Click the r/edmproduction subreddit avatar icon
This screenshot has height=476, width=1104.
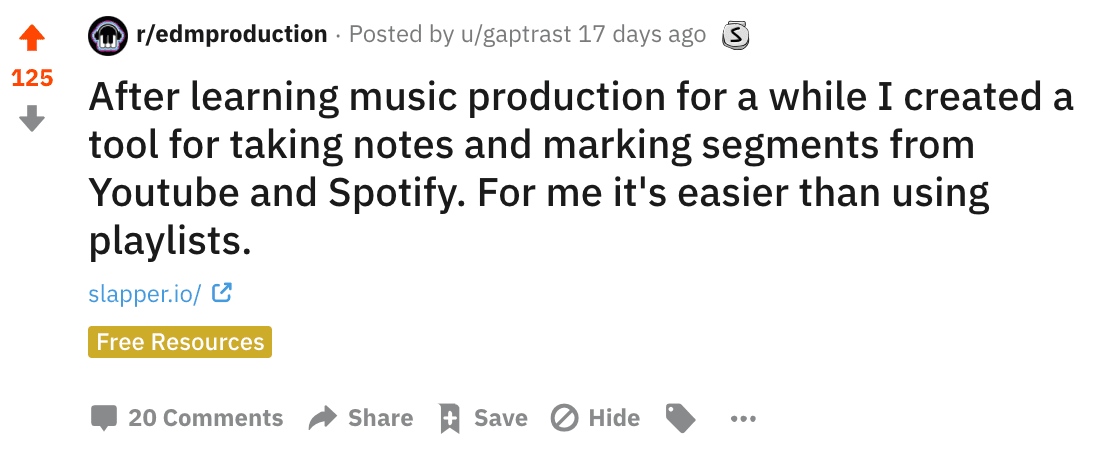(108, 35)
